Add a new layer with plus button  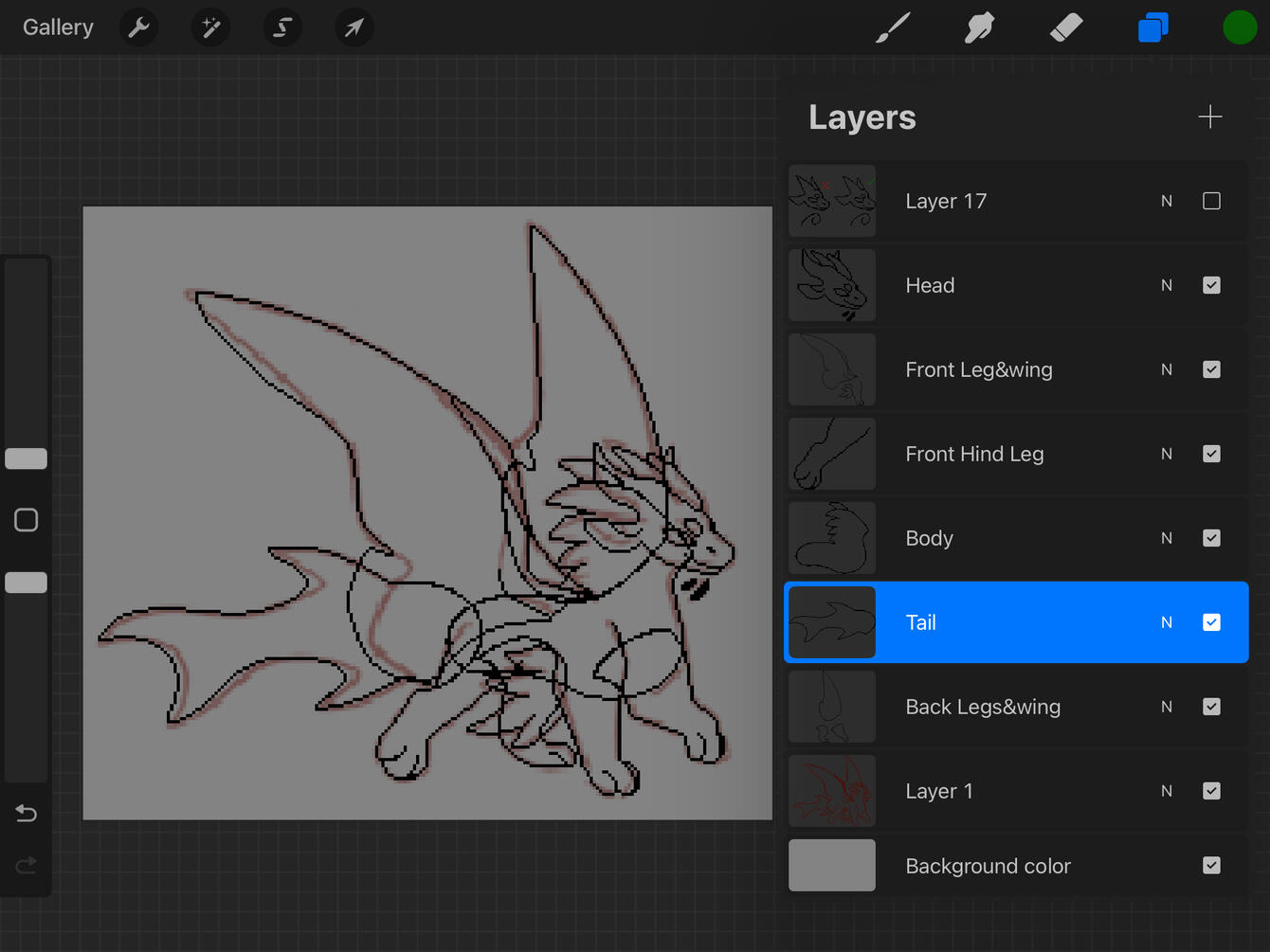point(1209,117)
